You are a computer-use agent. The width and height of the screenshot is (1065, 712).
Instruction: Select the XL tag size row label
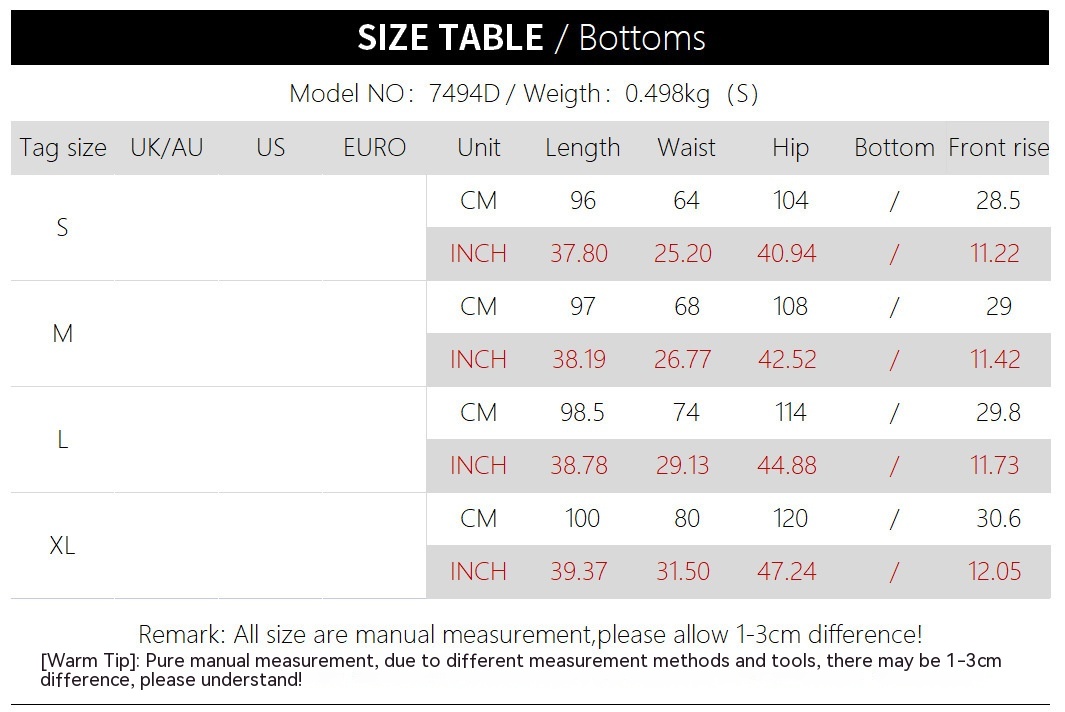click(x=62, y=546)
